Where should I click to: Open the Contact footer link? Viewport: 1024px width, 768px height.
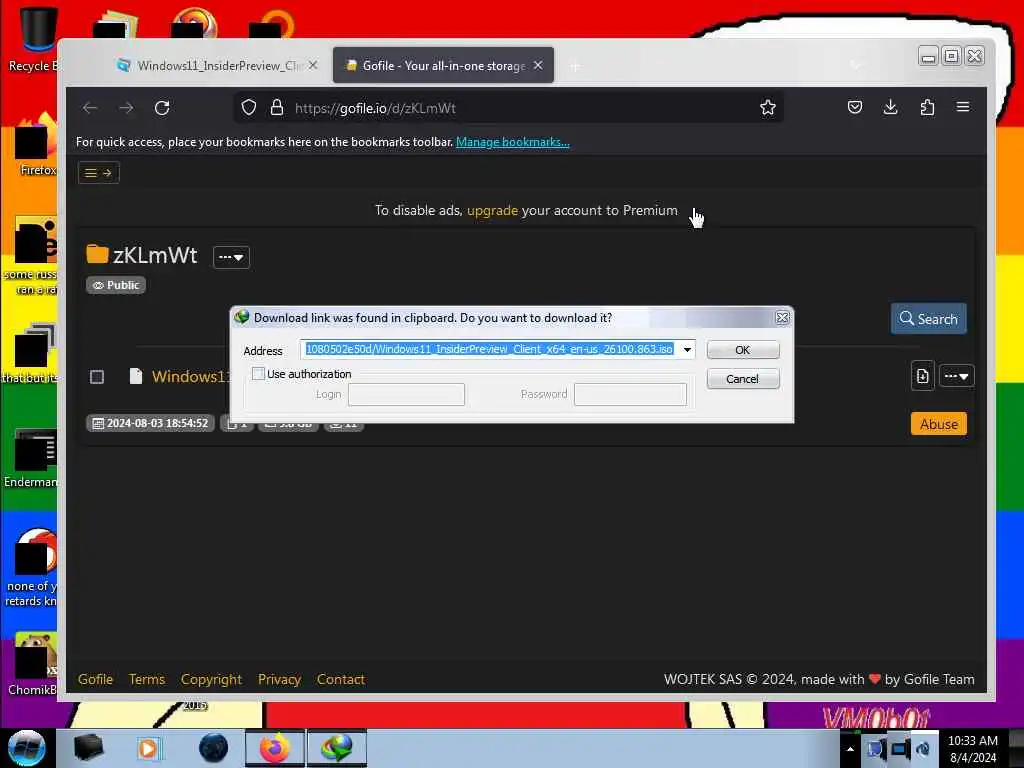click(x=340, y=679)
